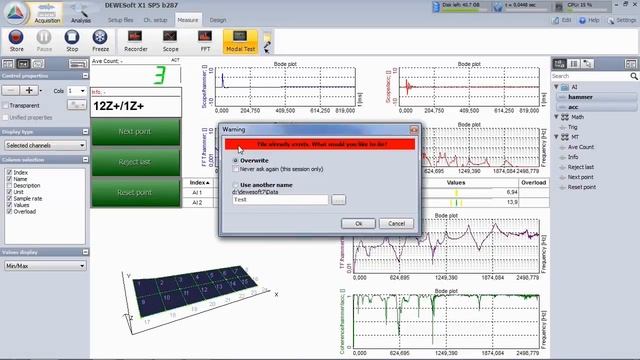Open the FFT display
The width and height of the screenshot is (640, 360).
pos(205,41)
